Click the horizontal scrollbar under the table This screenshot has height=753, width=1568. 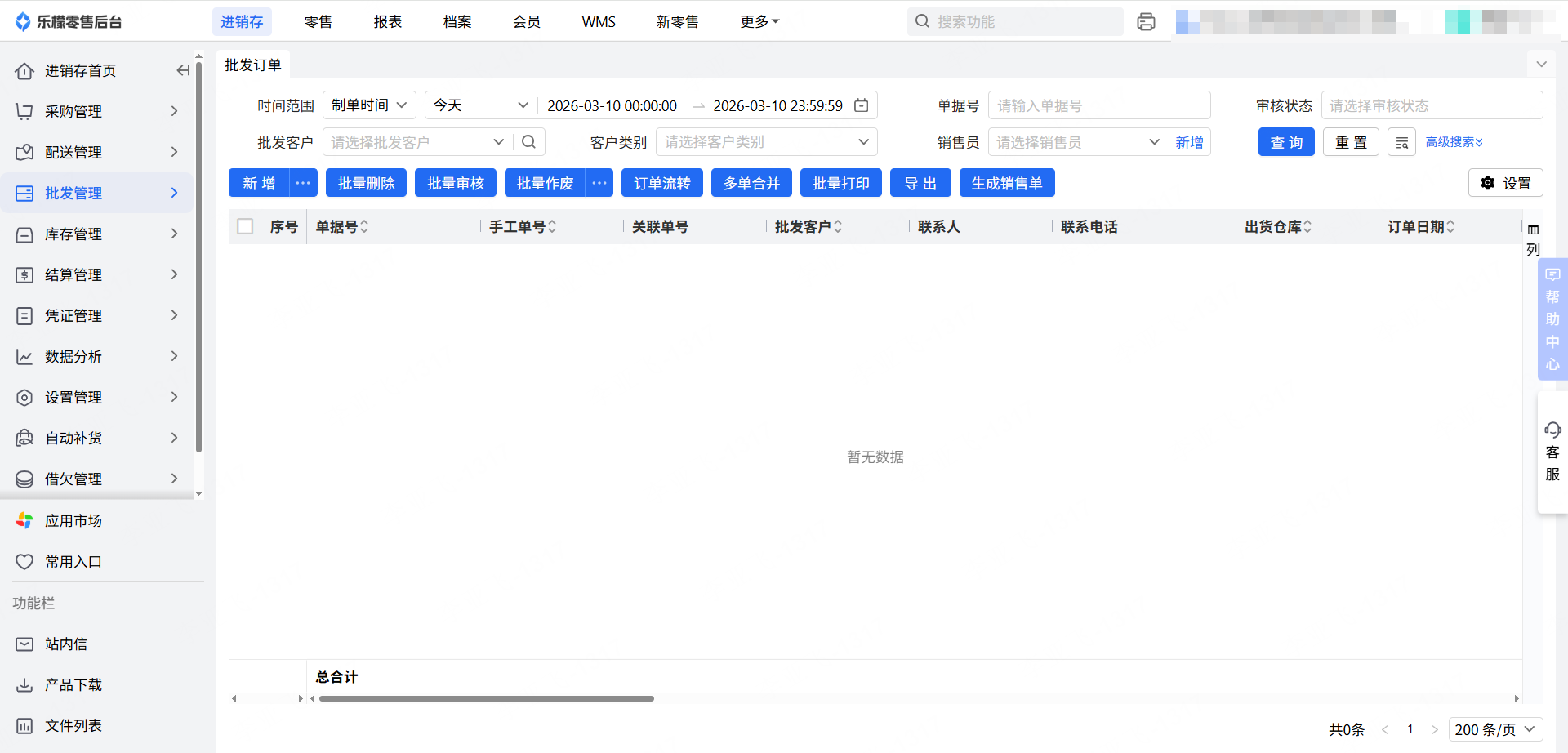(x=487, y=699)
